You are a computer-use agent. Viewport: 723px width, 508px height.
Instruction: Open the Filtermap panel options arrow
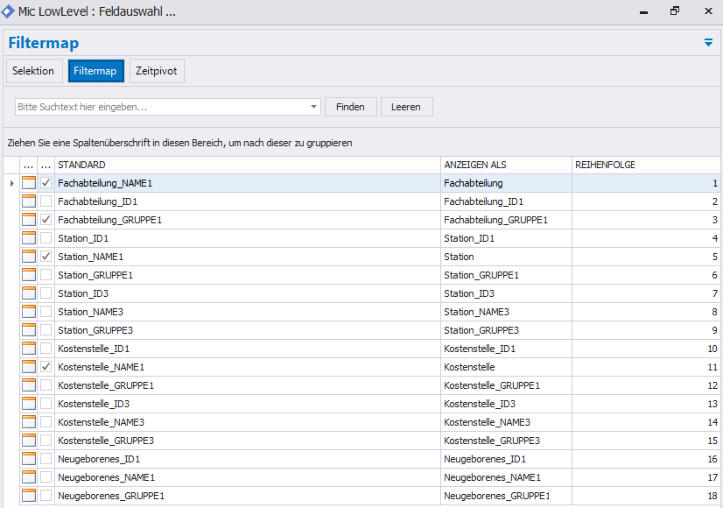(x=708, y=43)
